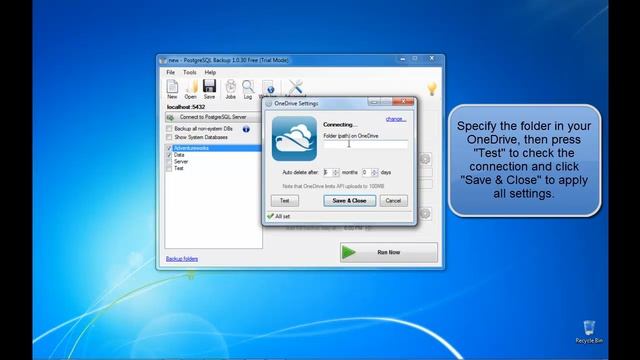Open the Backup folders link
Image resolution: width=640 pixels, height=360 pixels.
pos(182,259)
